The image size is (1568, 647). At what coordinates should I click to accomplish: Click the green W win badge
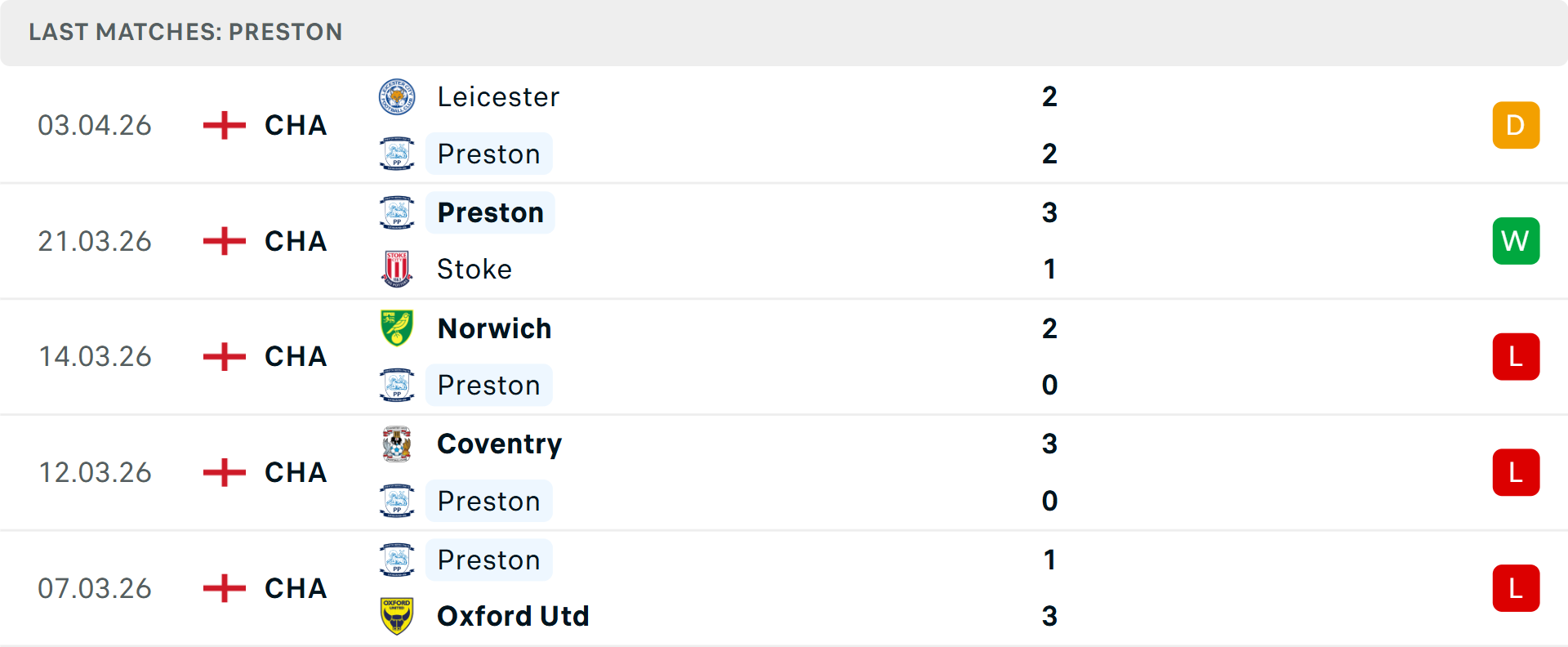tap(1516, 241)
